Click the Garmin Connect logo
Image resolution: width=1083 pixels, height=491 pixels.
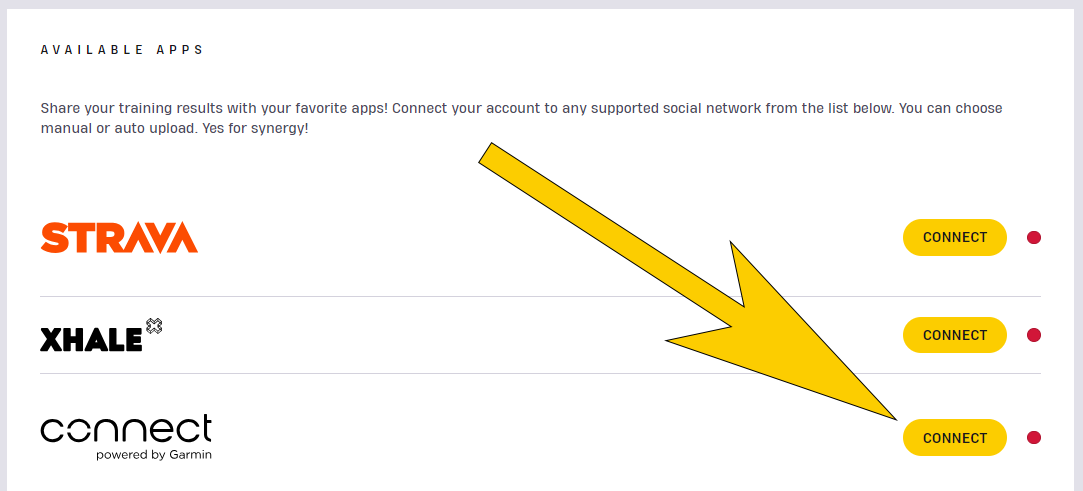(126, 437)
